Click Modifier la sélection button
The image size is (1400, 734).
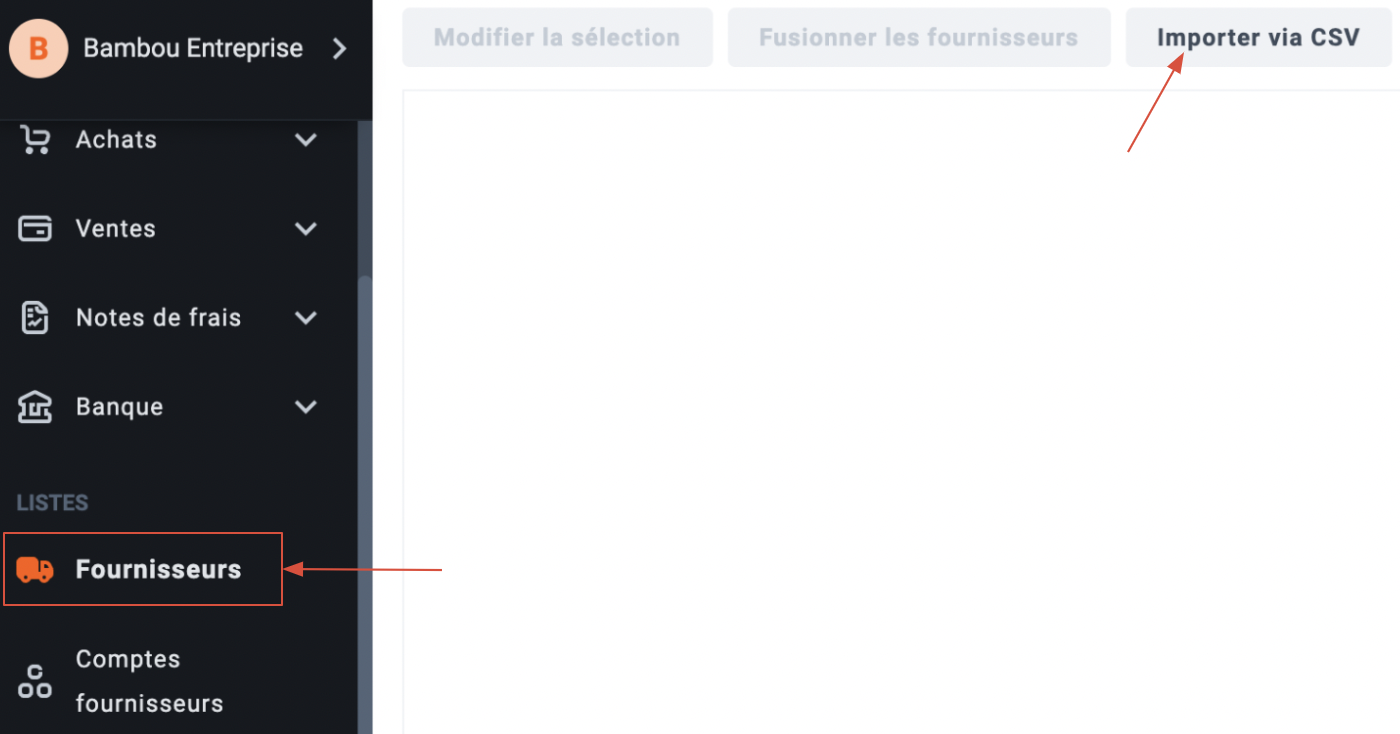(x=557, y=38)
